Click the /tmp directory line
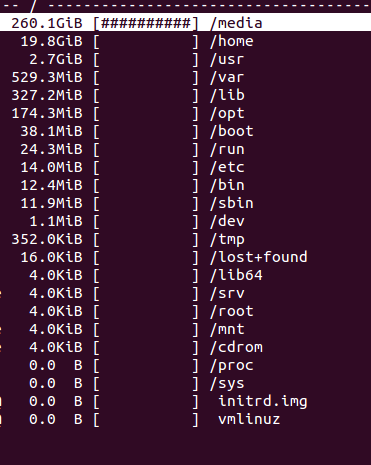This screenshot has height=465, width=371. point(185,239)
